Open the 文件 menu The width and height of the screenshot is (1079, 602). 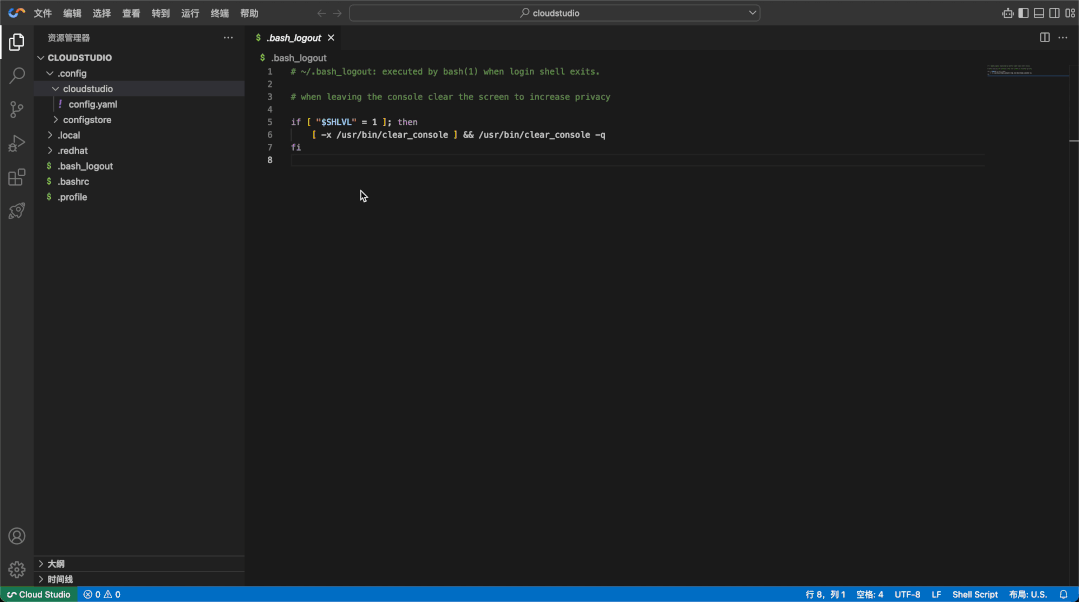click(x=43, y=13)
